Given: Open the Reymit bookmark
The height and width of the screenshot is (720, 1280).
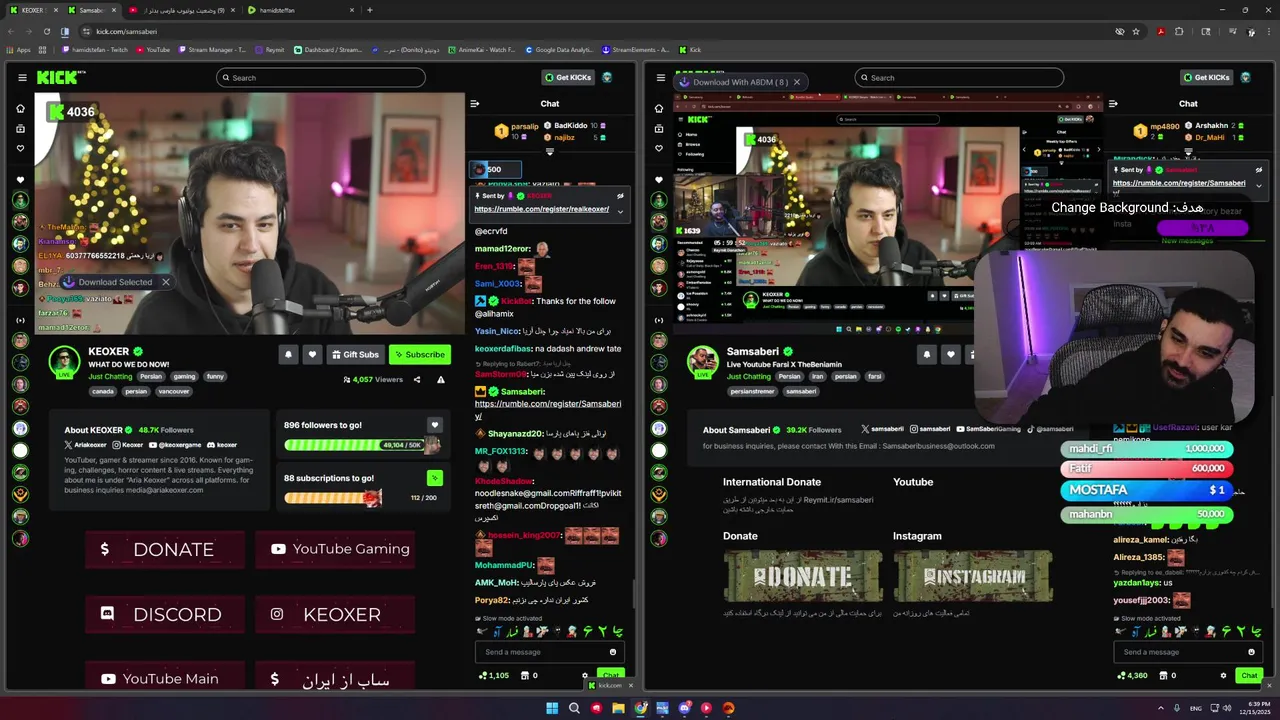Looking at the screenshot, I should 270,49.
